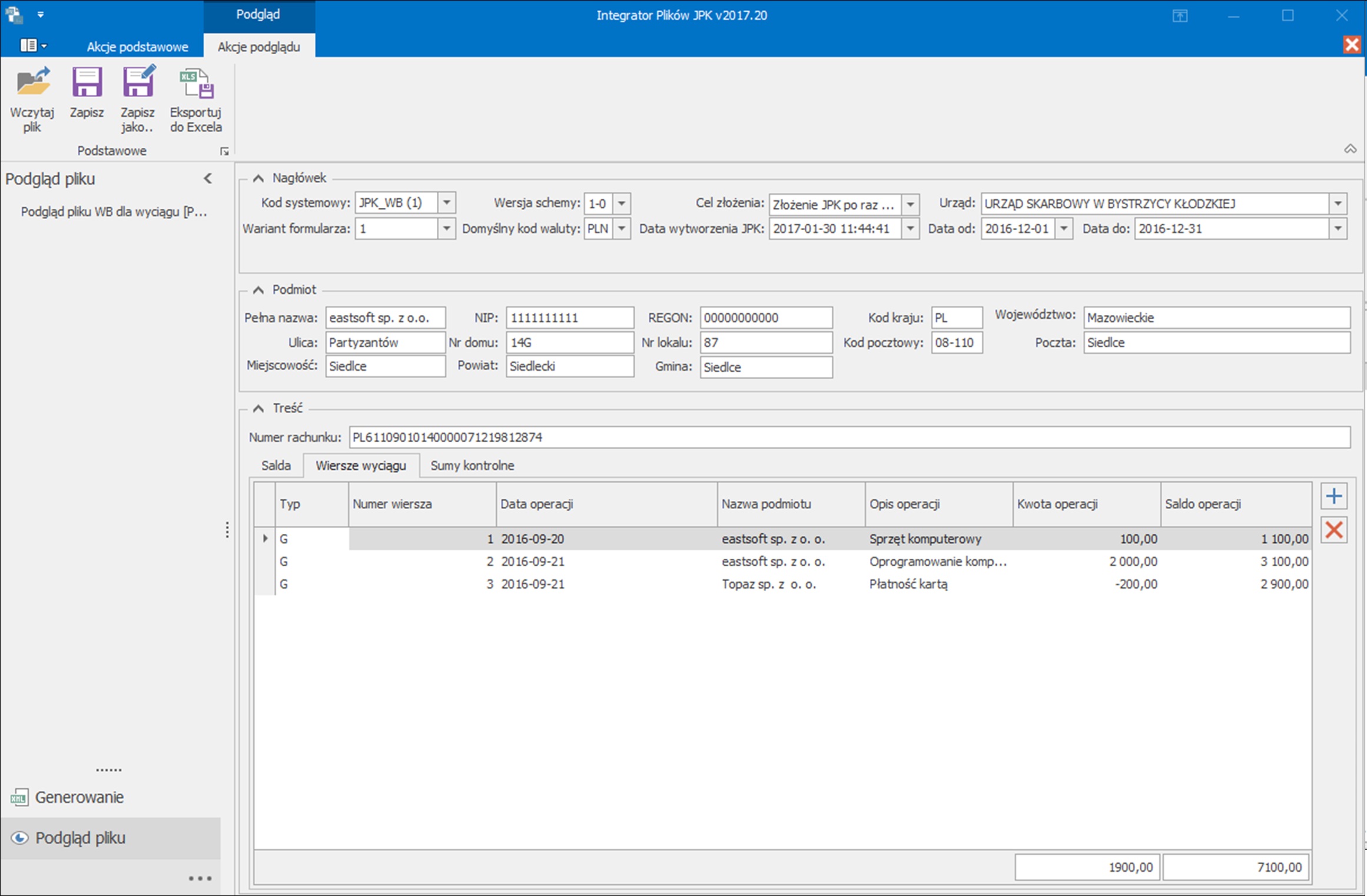This screenshot has width=1367, height=896.
Task: Open the Sumy kontrolne tab
Action: [x=472, y=466]
